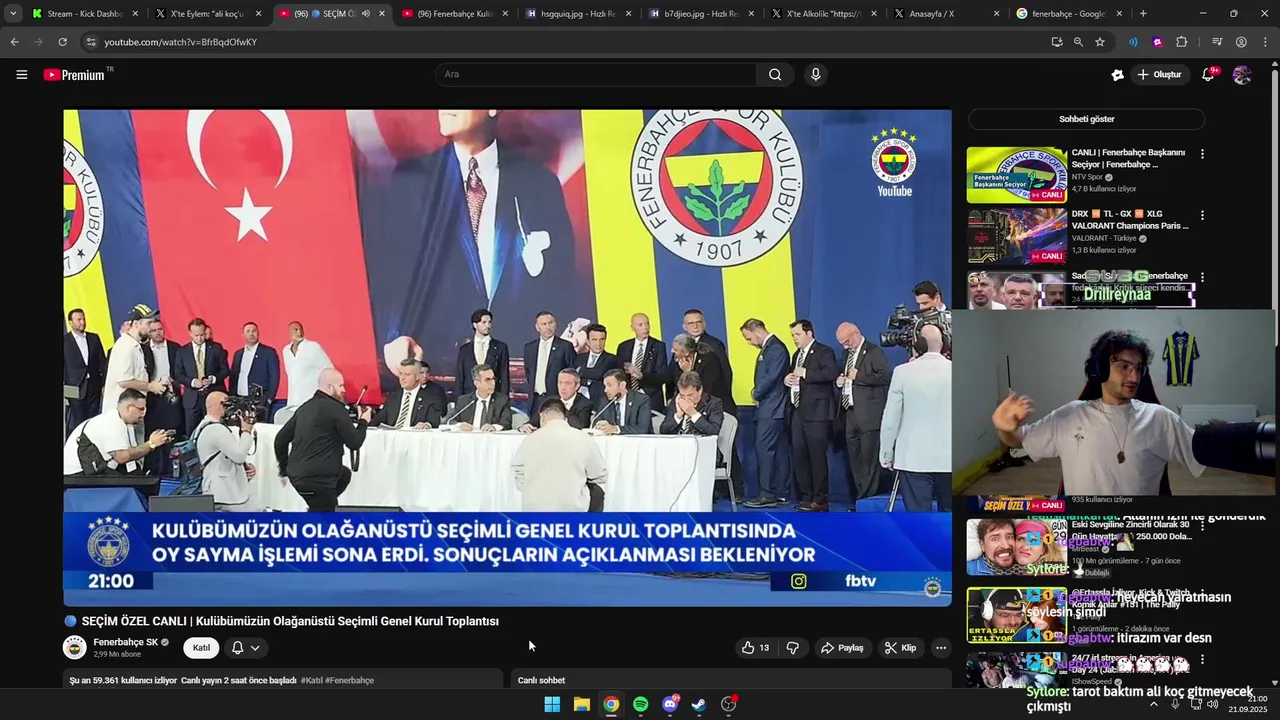Open VALORANT Champions Paris video thumbnail
This screenshot has width=1280, height=720.
pyautogui.click(x=1016, y=236)
